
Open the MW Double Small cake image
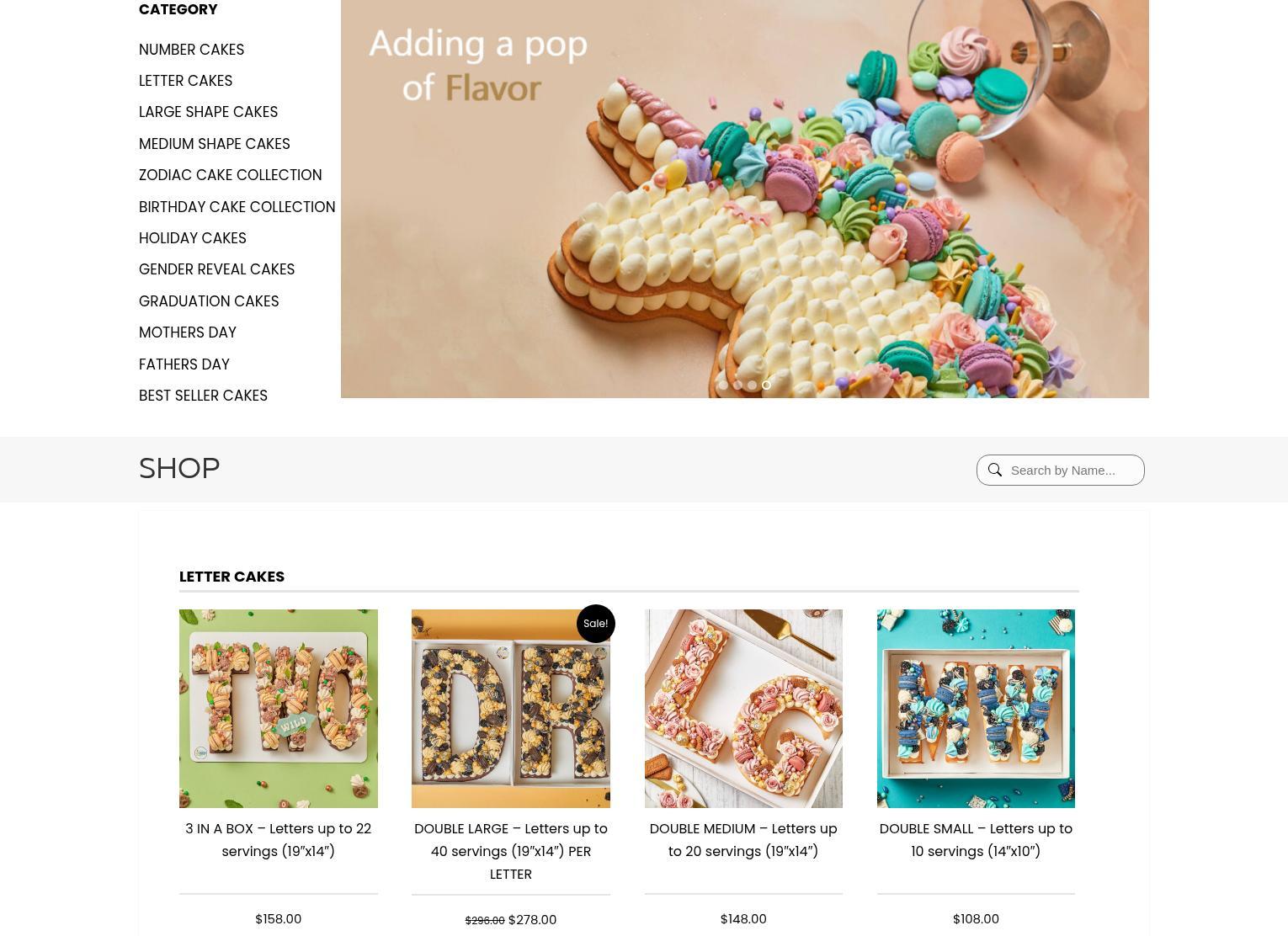976,709
